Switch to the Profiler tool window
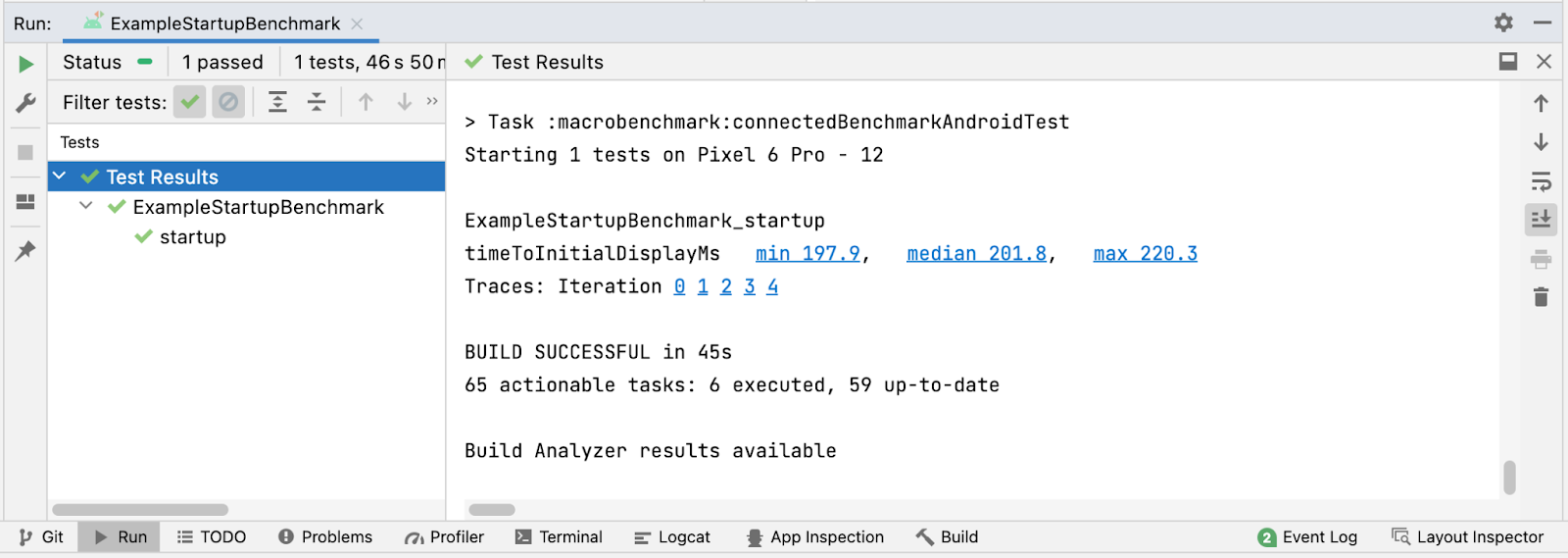The image size is (1568, 558). [444, 537]
